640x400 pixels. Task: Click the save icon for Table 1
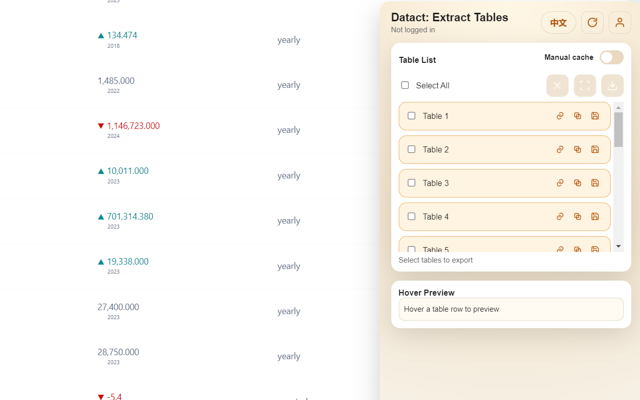pos(595,116)
